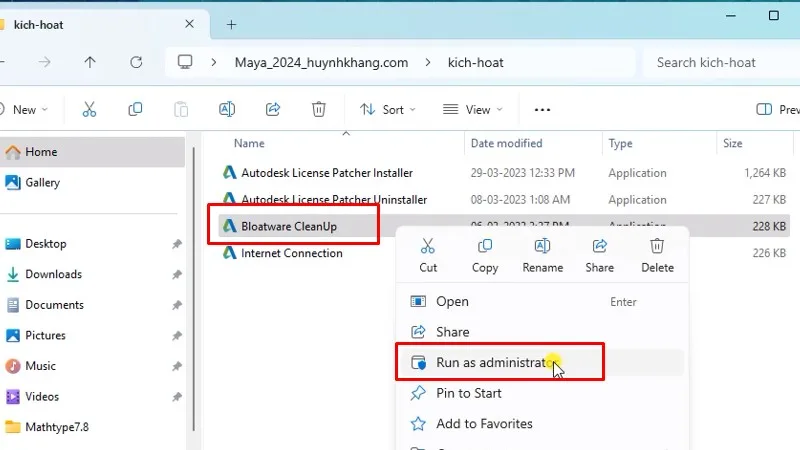Click Run as administrator
Screen dimensions: 800x450
pos(540,363)
